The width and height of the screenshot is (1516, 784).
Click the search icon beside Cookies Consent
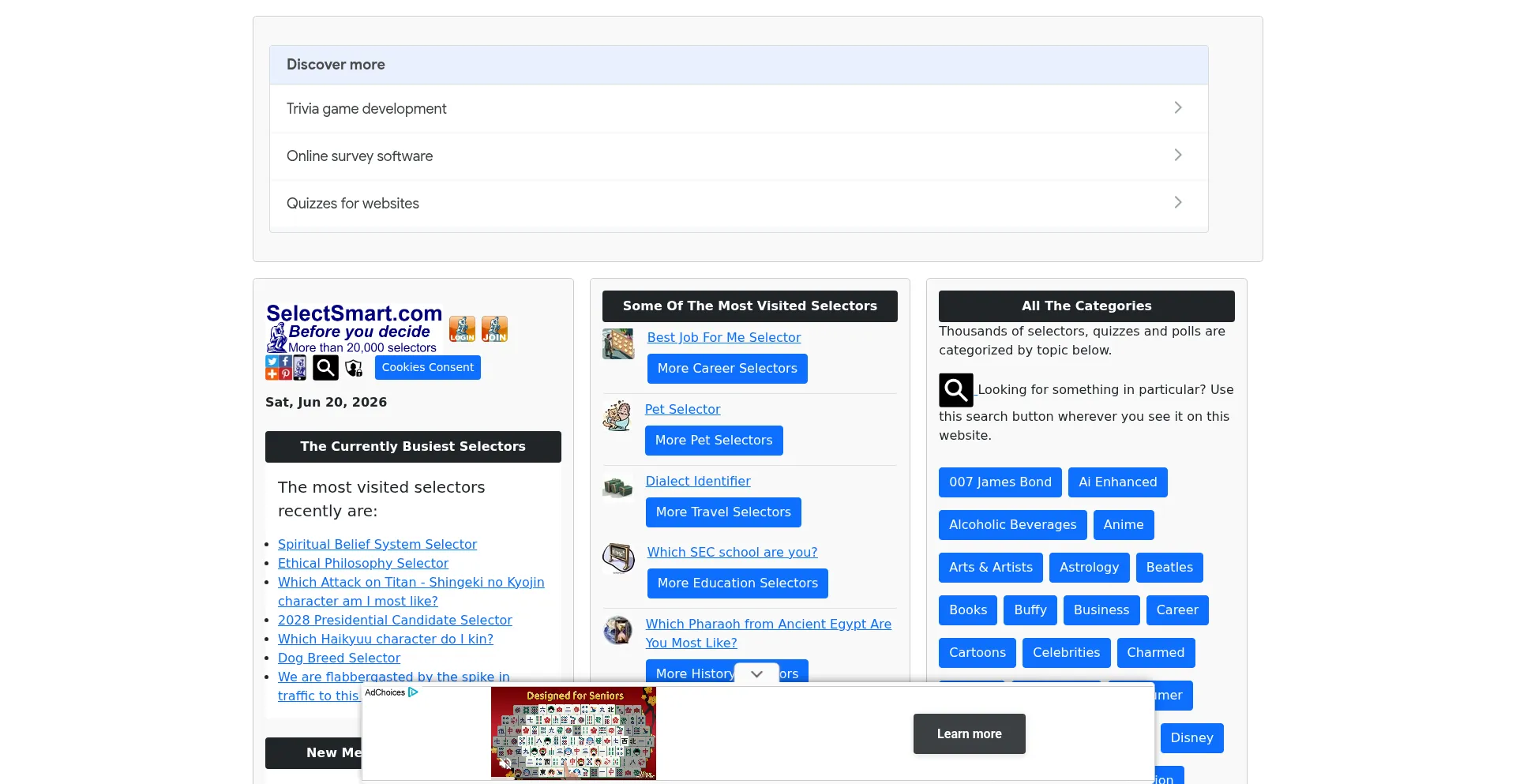pos(325,367)
